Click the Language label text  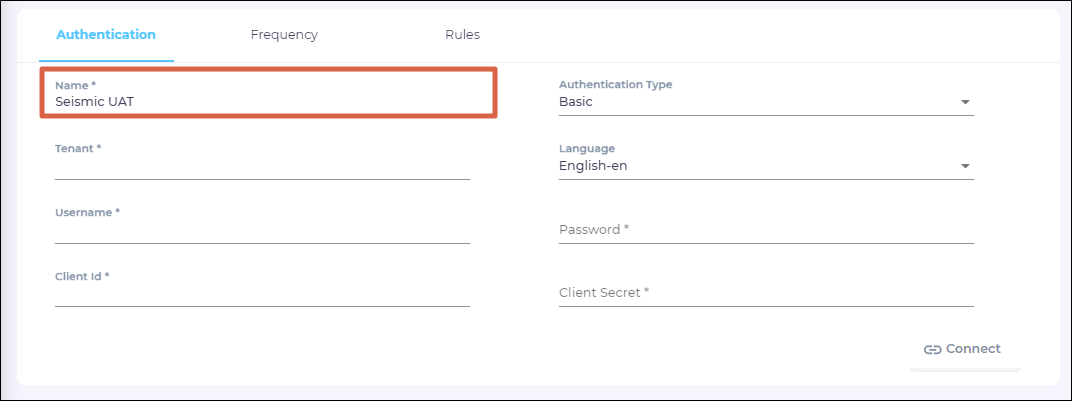click(x=586, y=149)
